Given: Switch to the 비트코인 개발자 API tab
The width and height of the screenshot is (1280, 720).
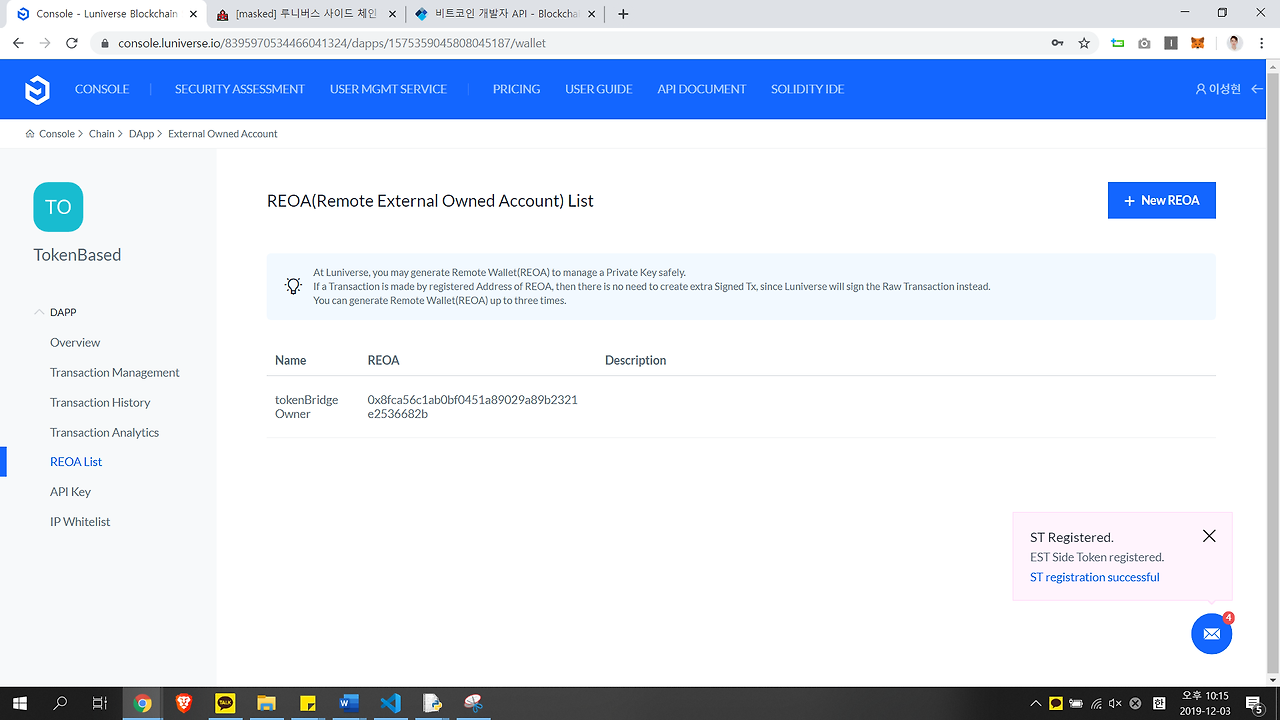Looking at the screenshot, I should tap(505, 14).
